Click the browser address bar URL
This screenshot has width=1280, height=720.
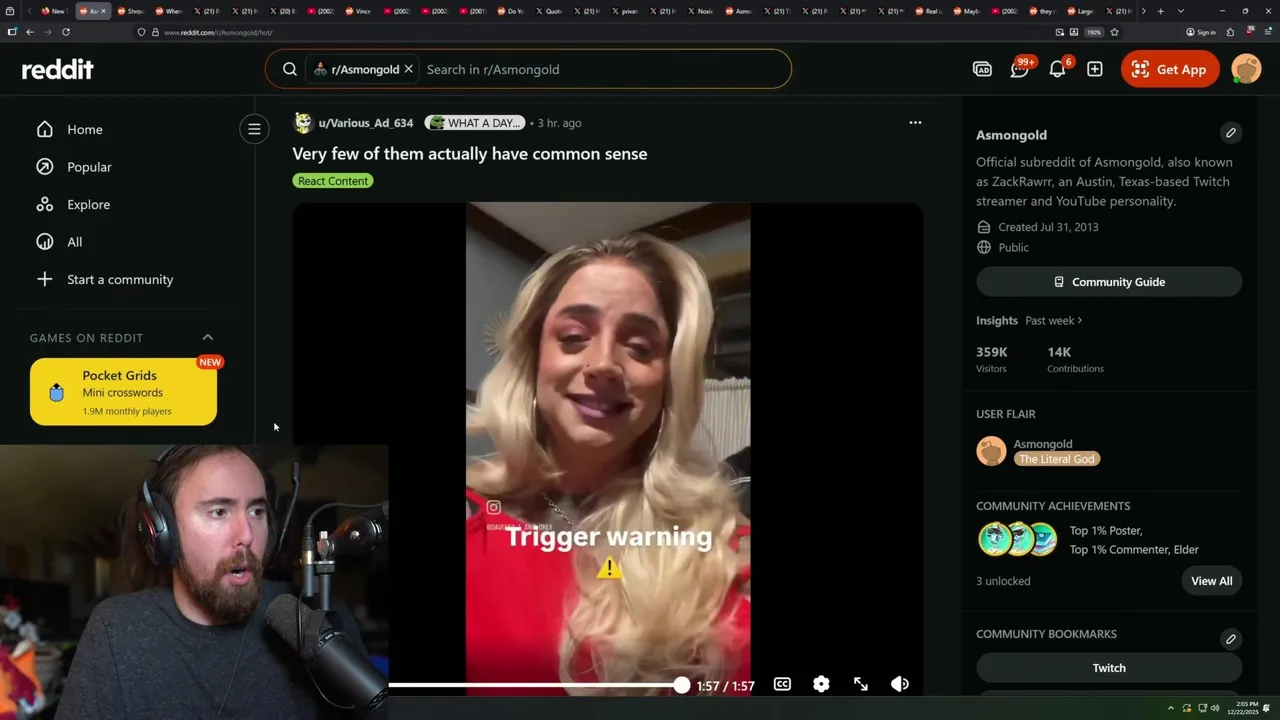tap(218, 32)
